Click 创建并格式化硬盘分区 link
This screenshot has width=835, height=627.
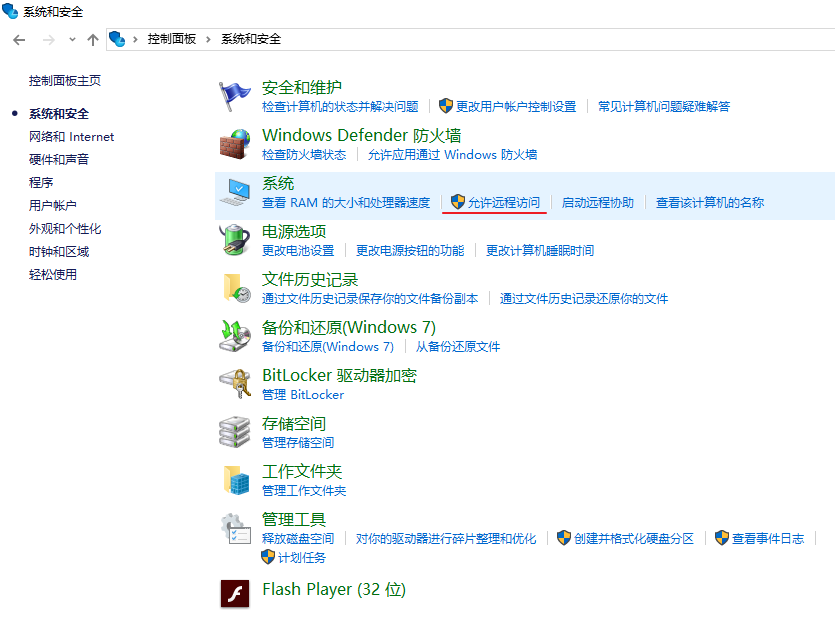(x=634, y=539)
